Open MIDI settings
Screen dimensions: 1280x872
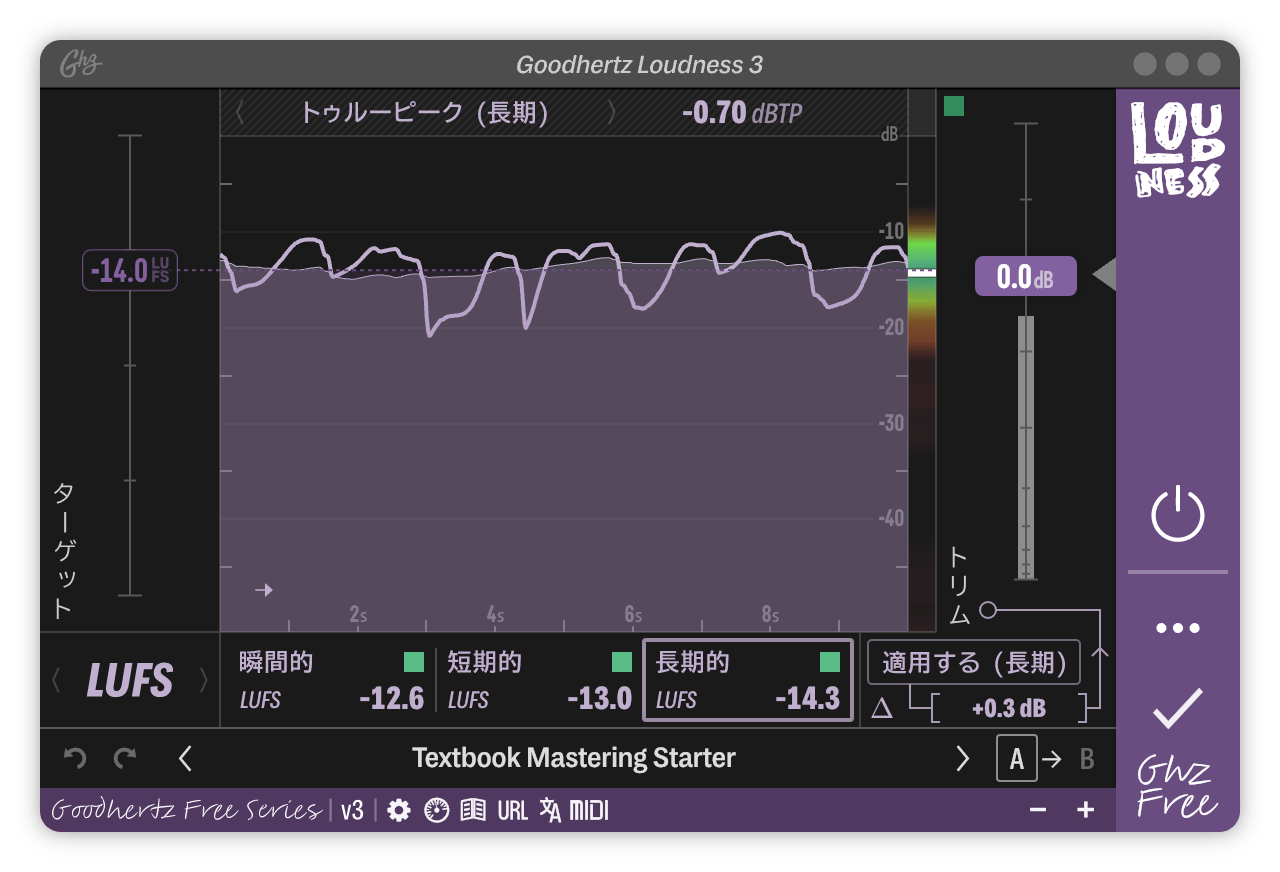(589, 810)
